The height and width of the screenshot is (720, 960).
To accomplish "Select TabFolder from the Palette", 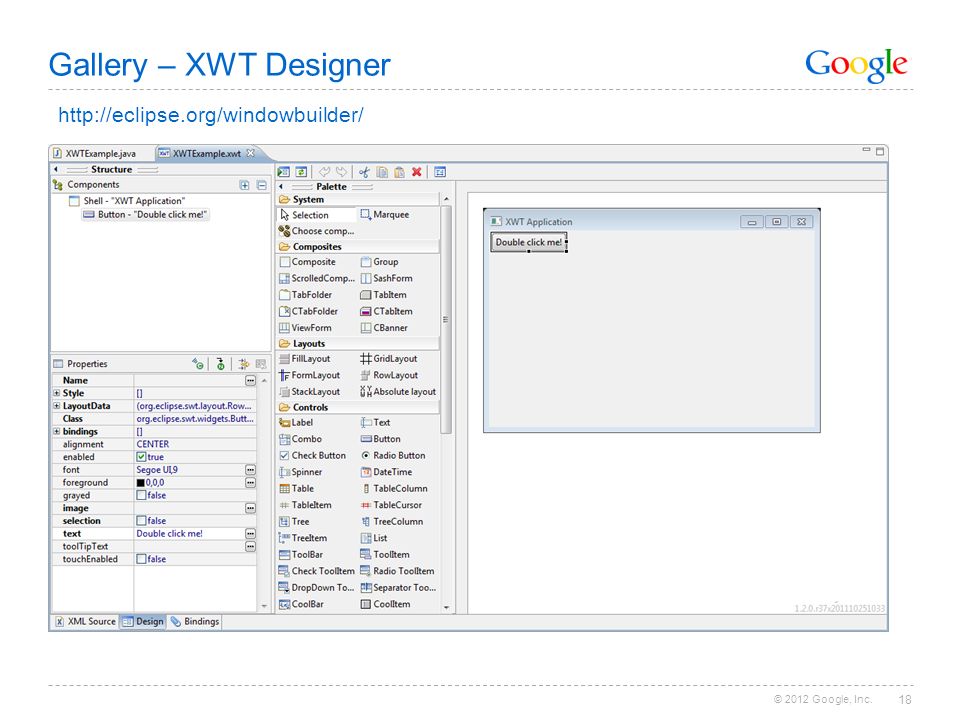I will (x=306, y=295).
